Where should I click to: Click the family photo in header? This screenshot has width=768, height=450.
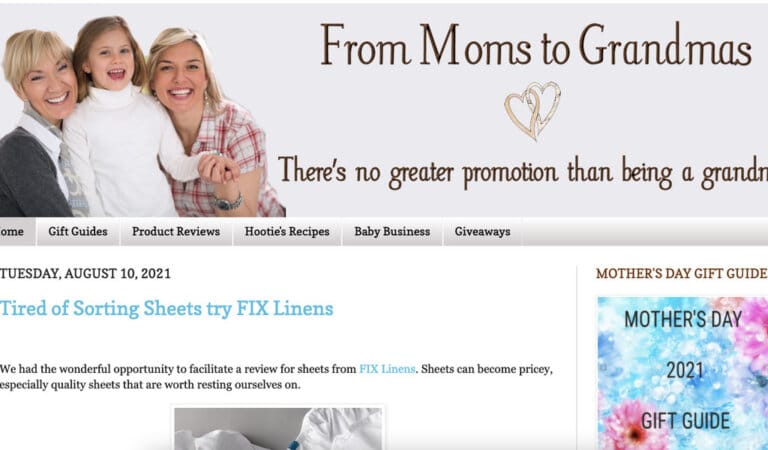(142, 117)
